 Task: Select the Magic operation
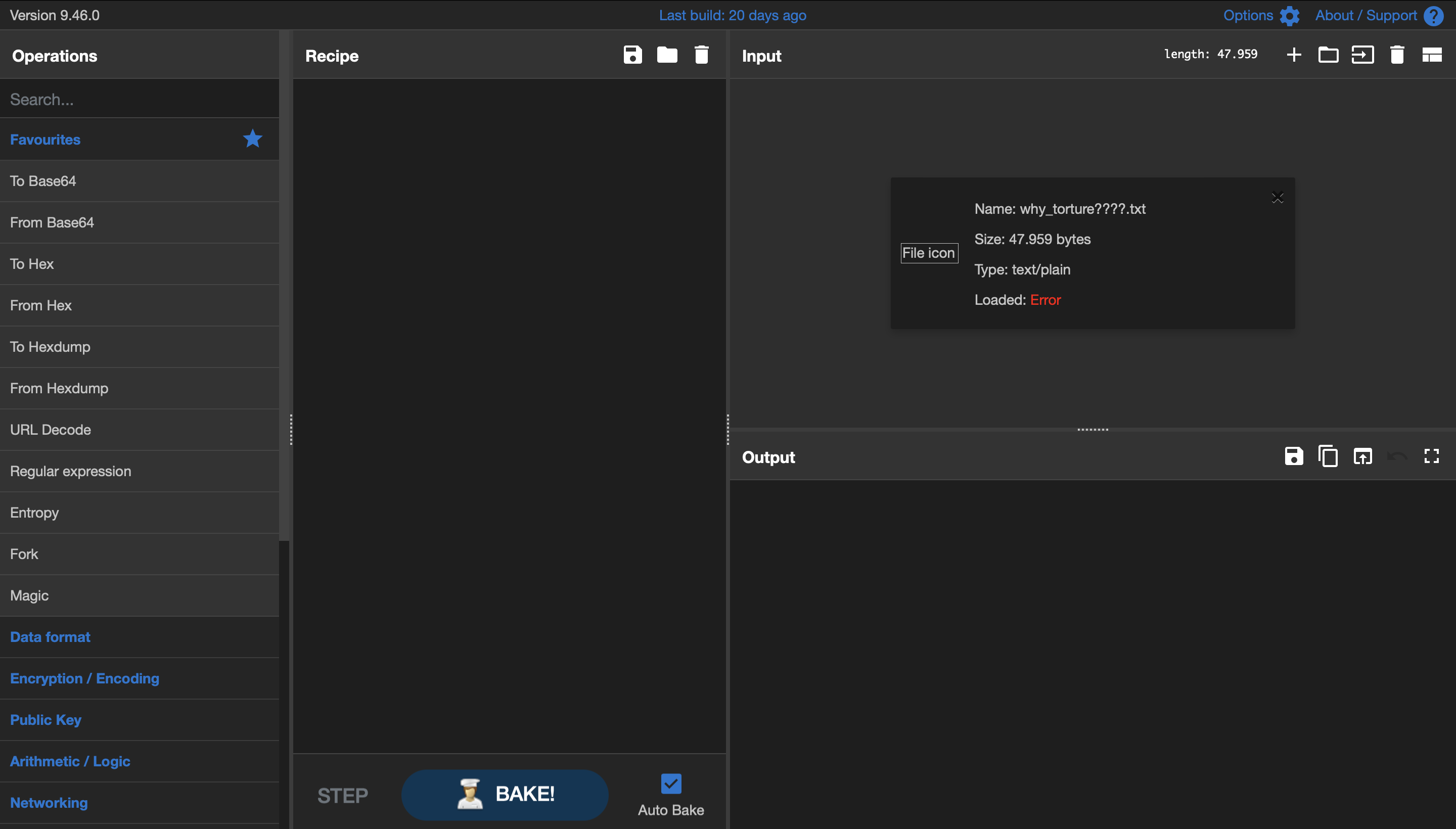click(x=140, y=595)
